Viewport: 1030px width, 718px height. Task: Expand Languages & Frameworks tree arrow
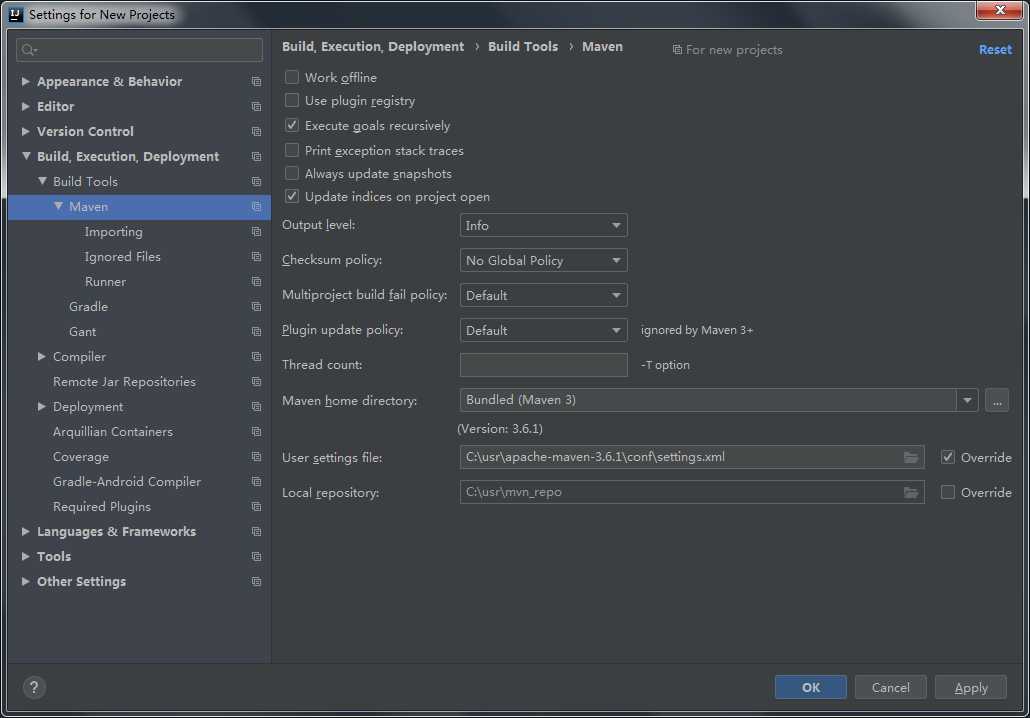click(x=25, y=531)
